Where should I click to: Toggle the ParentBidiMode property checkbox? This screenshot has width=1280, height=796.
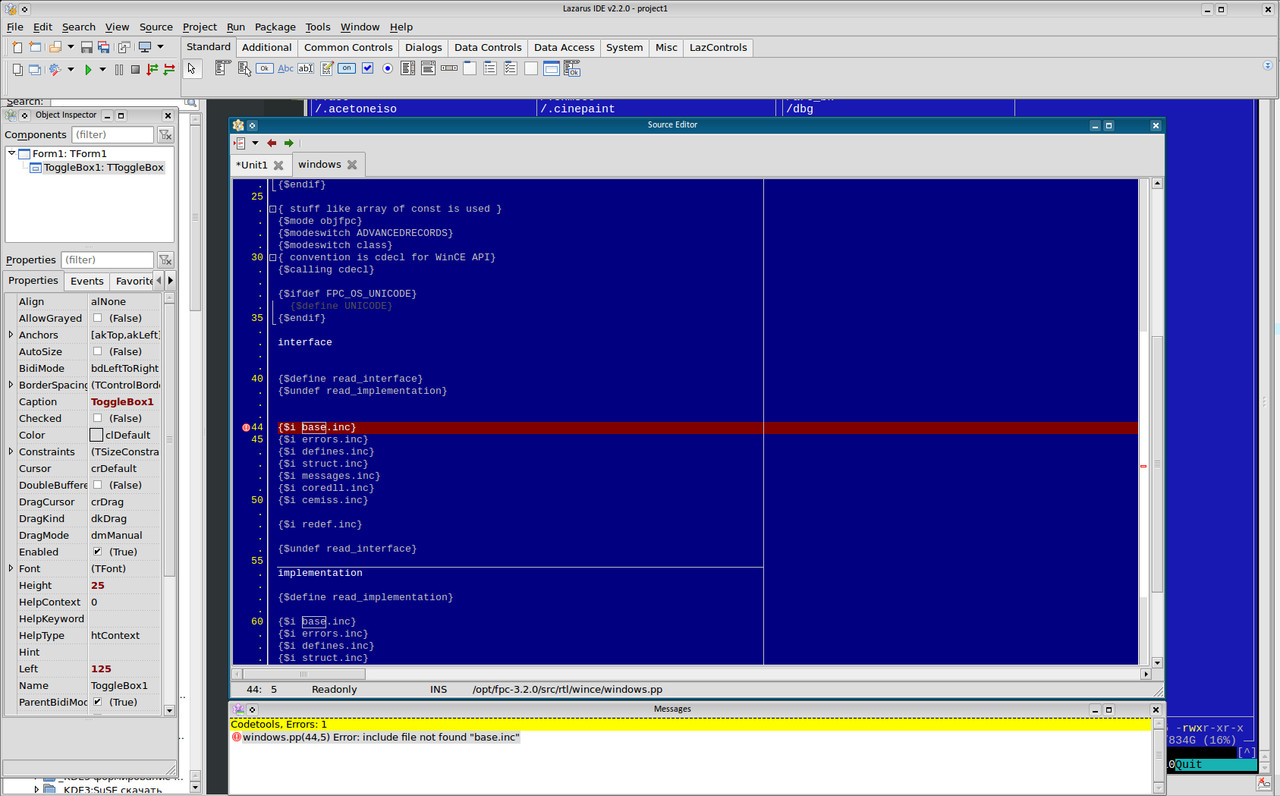tap(97, 702)
